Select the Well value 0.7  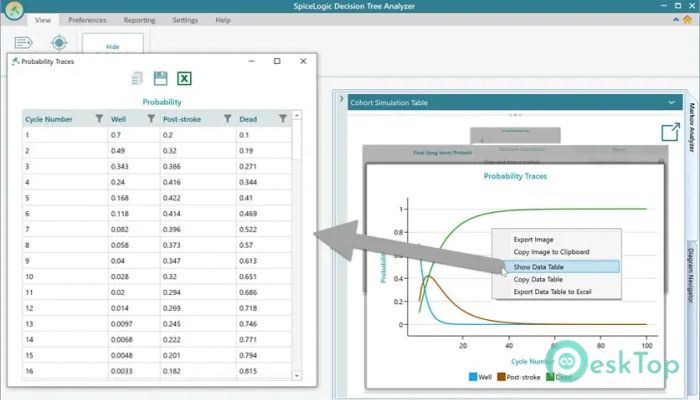tap(116, 135)
